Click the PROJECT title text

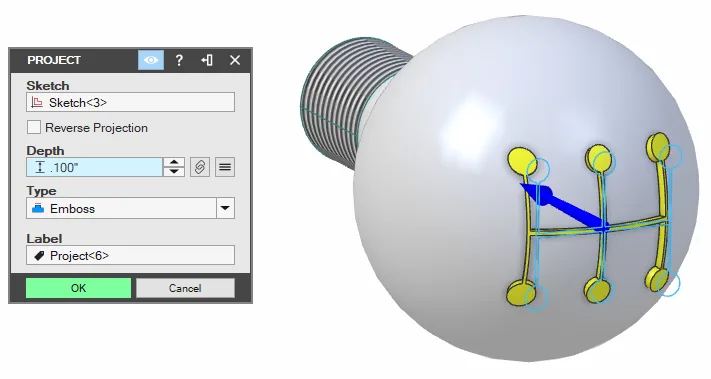point(54,60)
